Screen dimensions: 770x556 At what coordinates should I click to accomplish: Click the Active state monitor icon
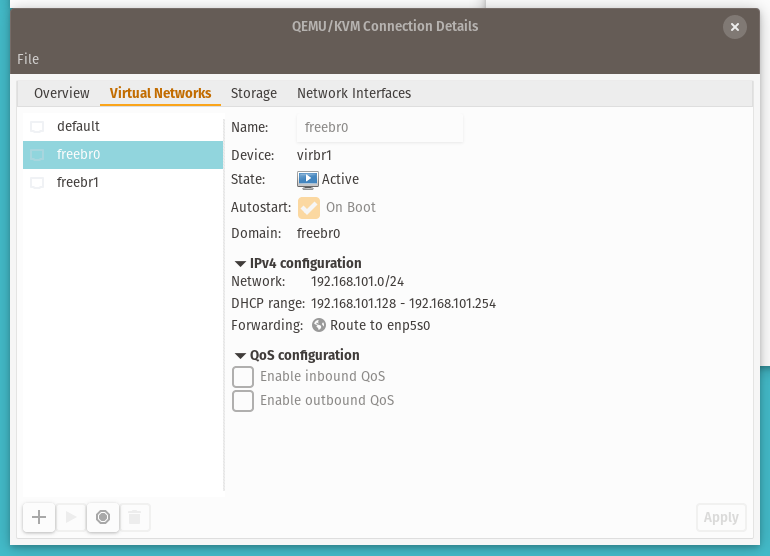point(307,180)
